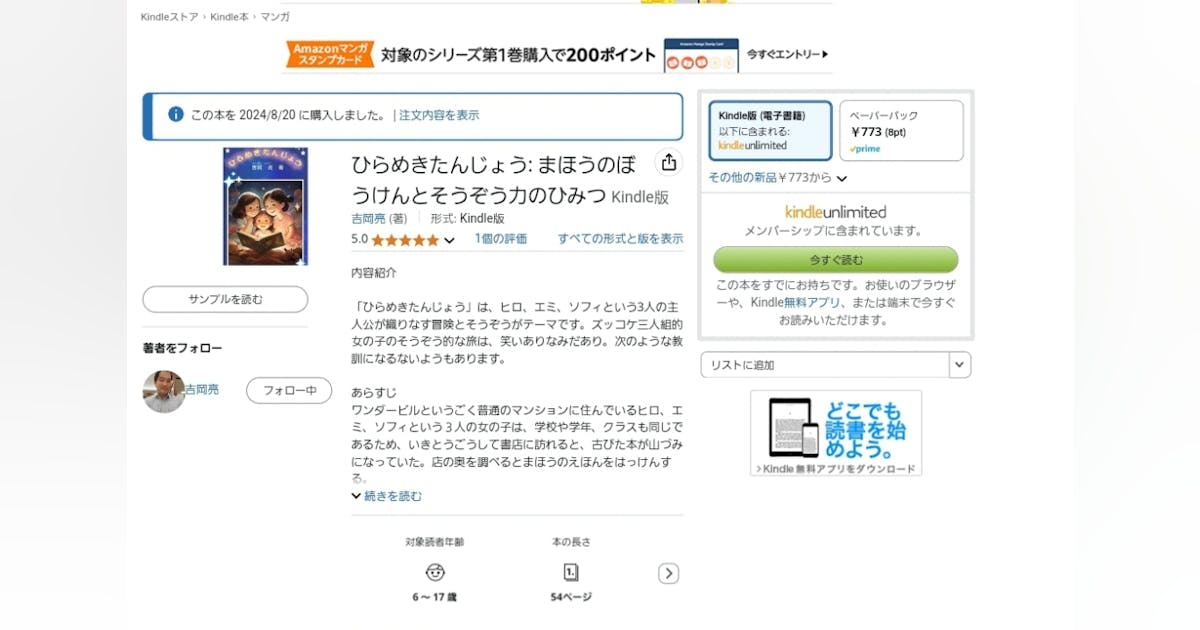This screenshot has width=1200, height=630.
Task: Open the リストに追加 dropdown arrow
Action: (960, 365)
